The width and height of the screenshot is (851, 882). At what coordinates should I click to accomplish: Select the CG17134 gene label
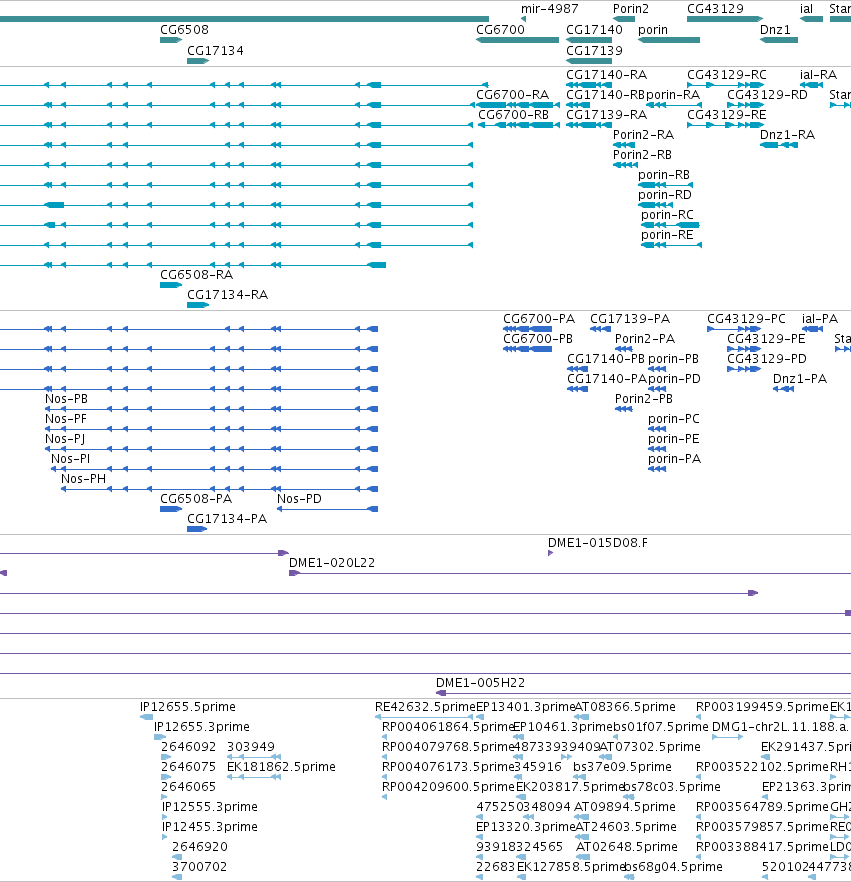tap(215, 51)
